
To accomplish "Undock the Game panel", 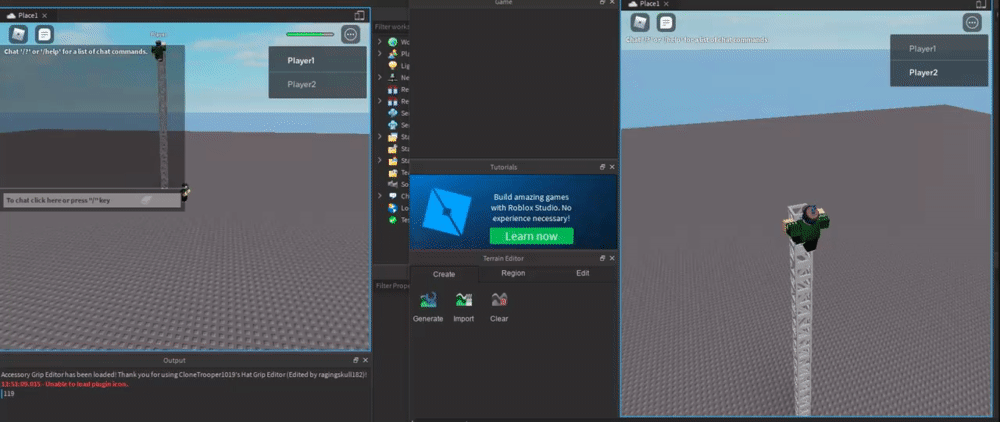I will [603, 3].
